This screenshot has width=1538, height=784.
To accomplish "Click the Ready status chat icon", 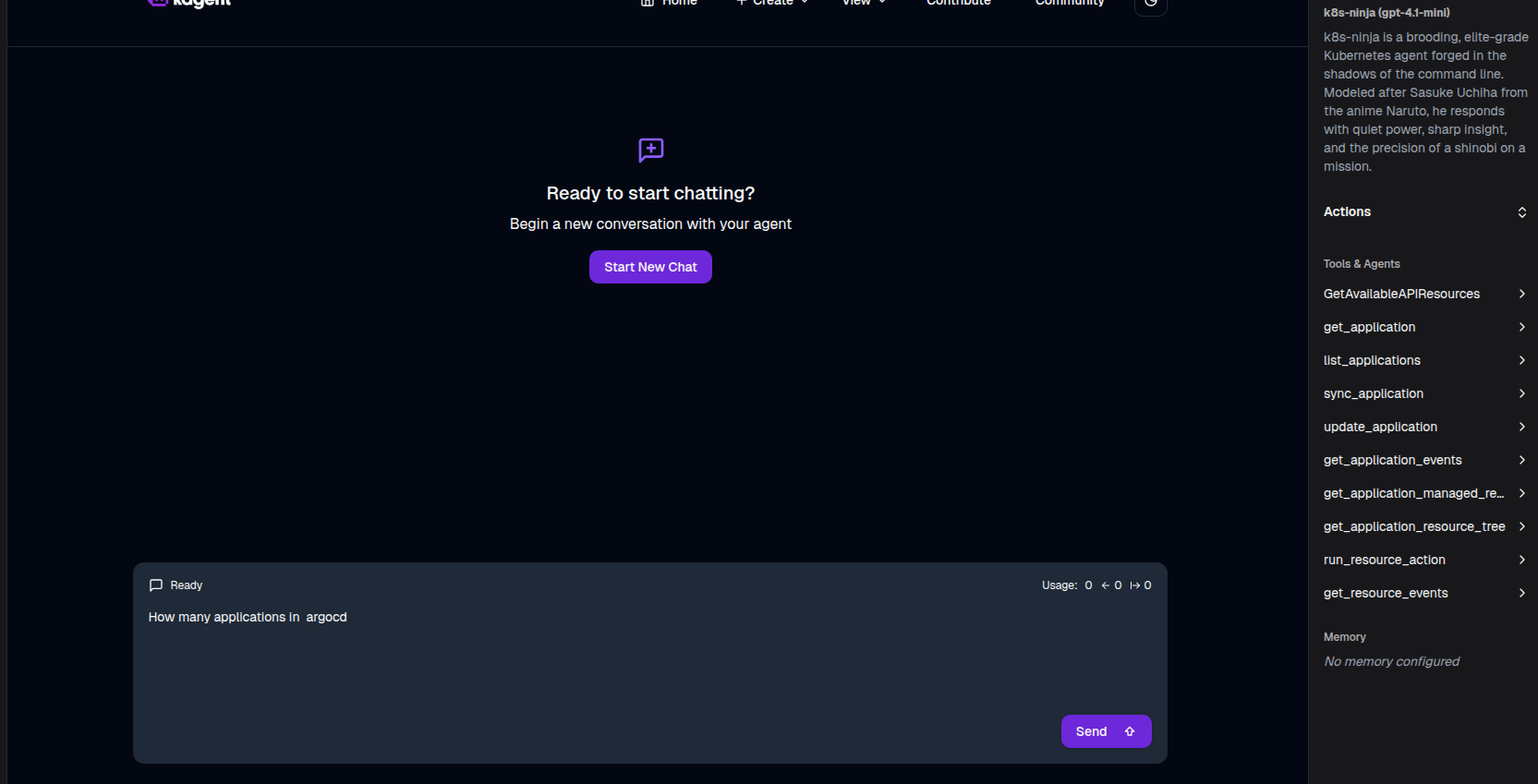I will click(156, 585).
